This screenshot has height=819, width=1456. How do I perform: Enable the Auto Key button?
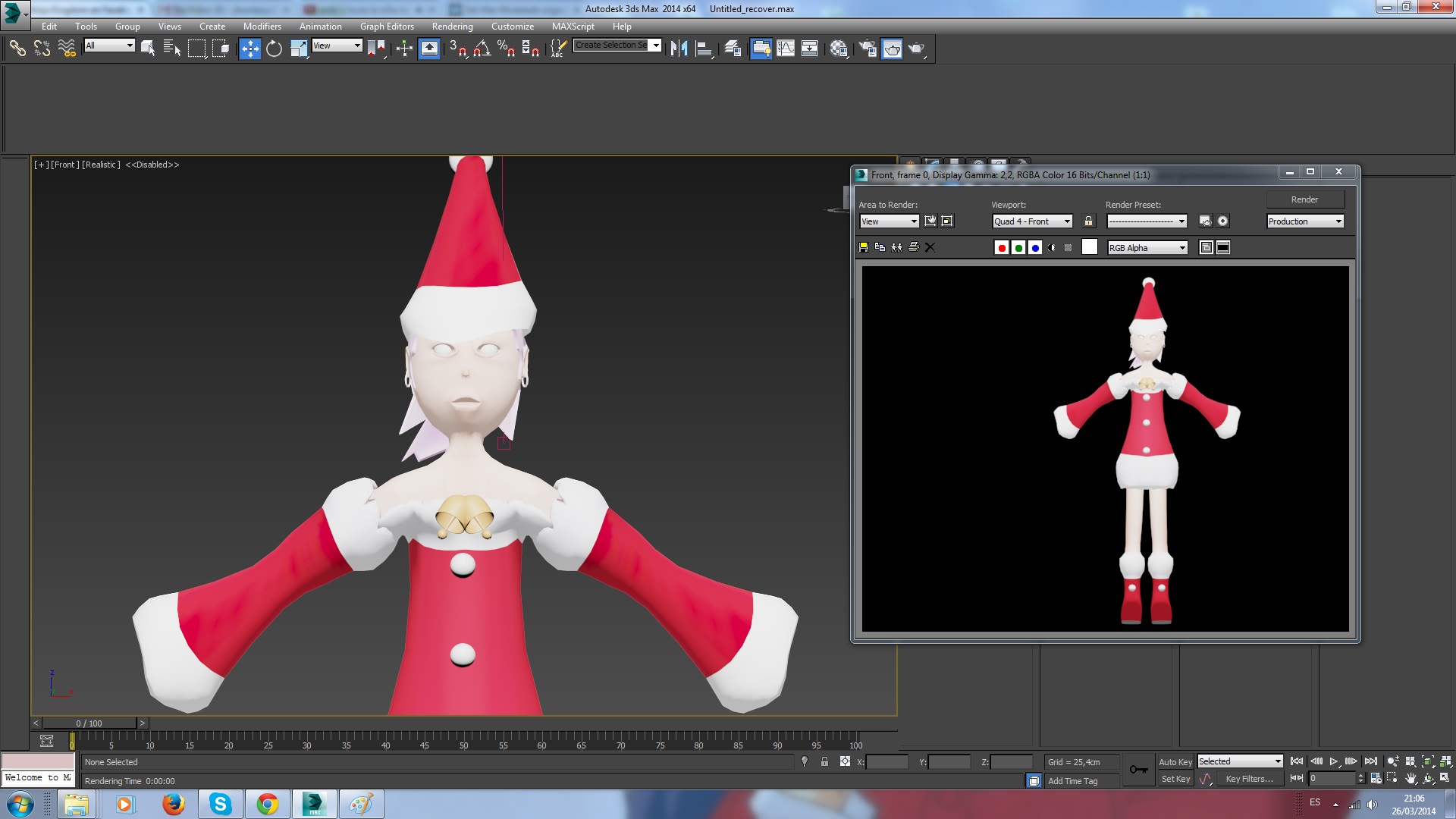tap(1175, 762)
